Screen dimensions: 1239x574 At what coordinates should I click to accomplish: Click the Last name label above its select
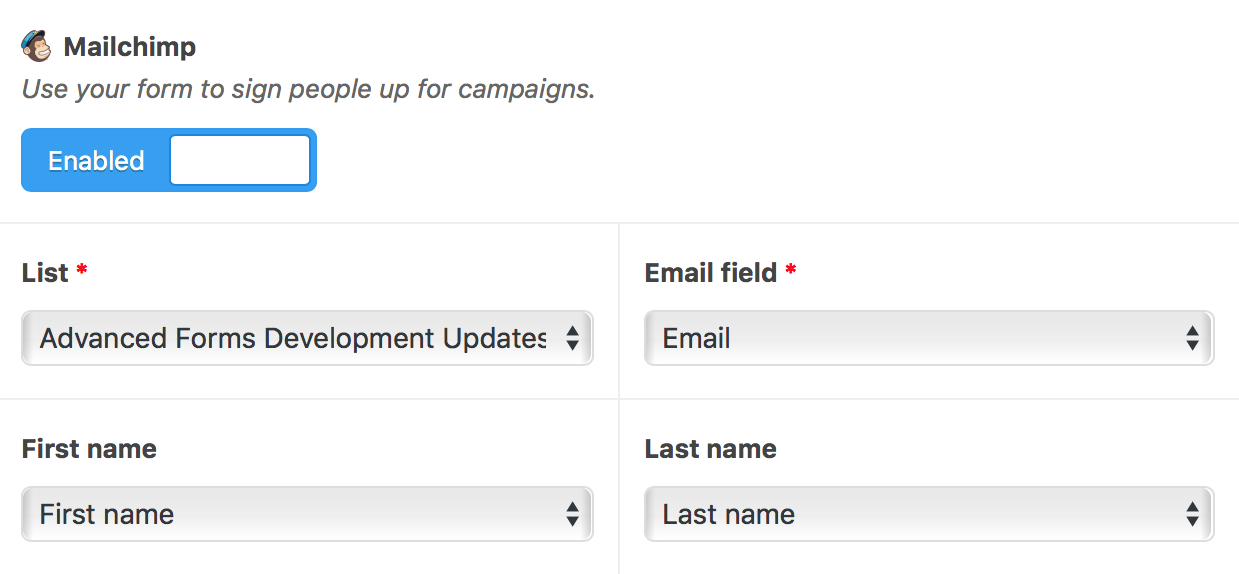(x=711, y=449)
